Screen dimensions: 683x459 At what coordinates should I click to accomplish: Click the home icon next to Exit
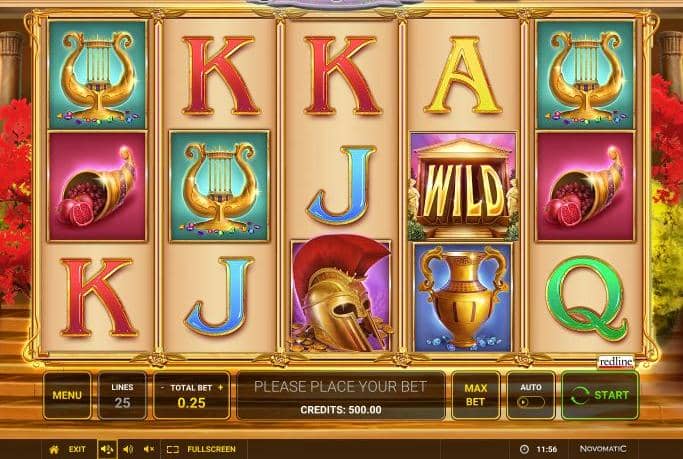coord(54,449)
